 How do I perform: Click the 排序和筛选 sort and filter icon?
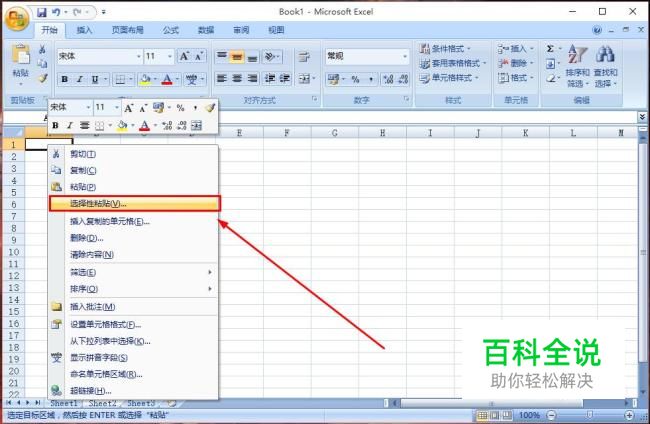(577, 54)
